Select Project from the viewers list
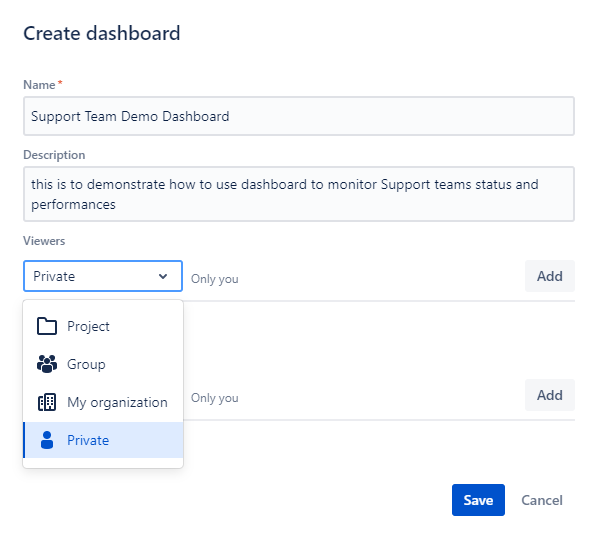This screenshot has width=597, height=537. tap(103, 326)
